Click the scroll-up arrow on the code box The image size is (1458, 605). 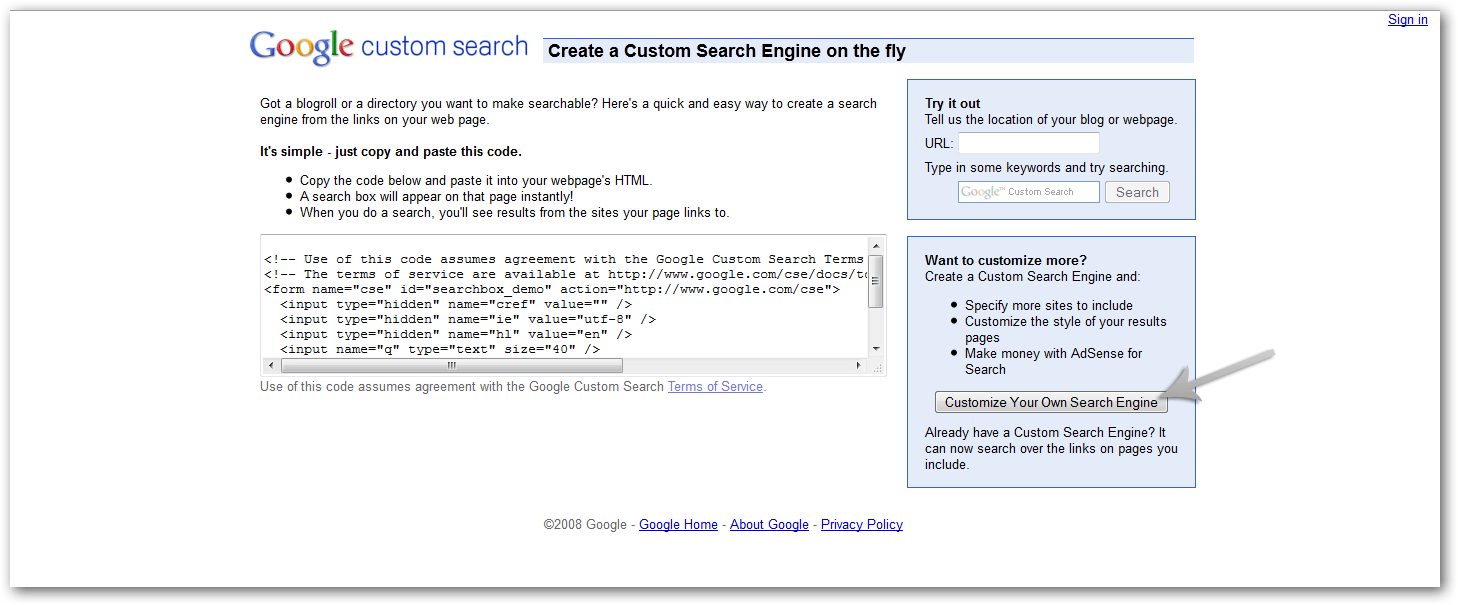pos(877,244)
